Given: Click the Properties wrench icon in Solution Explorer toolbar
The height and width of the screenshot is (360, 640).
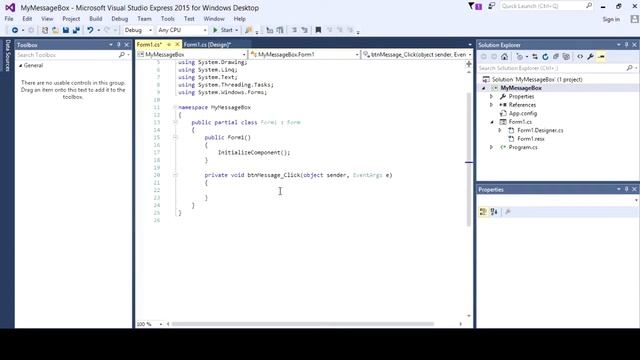Looking at the screenshot, I should coord(590,57).
